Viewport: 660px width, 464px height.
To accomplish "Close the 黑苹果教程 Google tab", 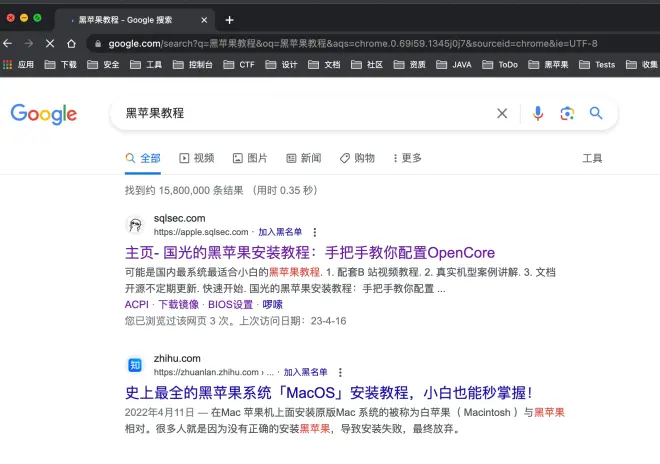I will [x=204, y=20].
